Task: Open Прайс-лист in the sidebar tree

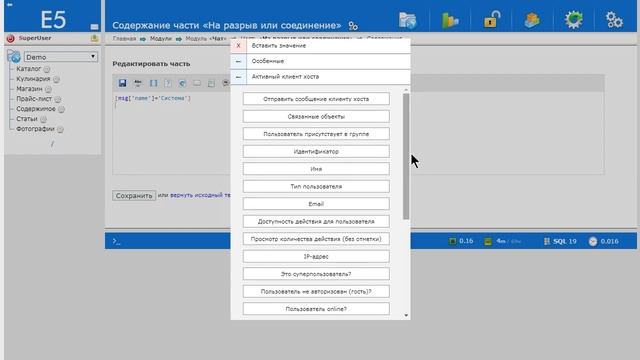Action: [34, 99]
